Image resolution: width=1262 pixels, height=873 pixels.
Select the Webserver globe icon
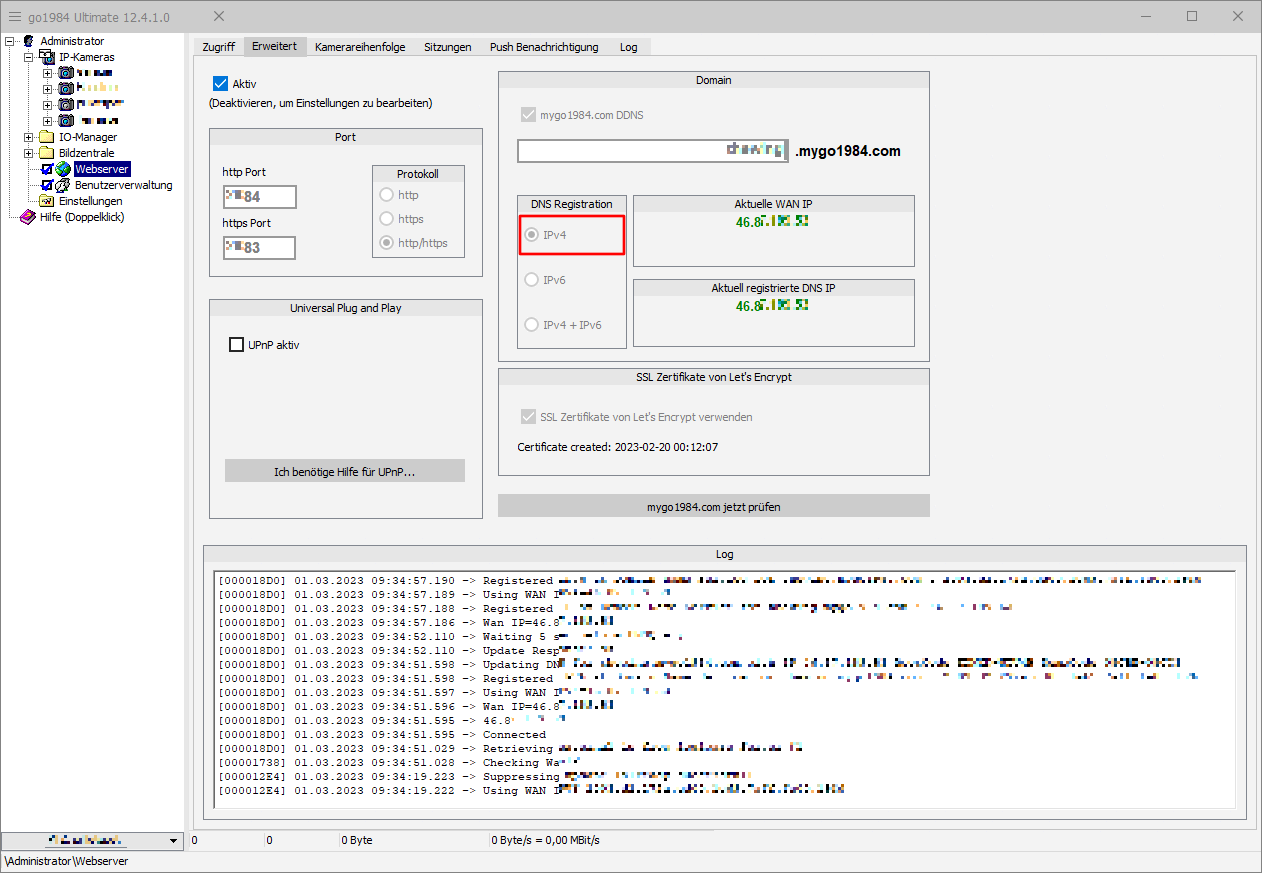(x=63, y=169)
